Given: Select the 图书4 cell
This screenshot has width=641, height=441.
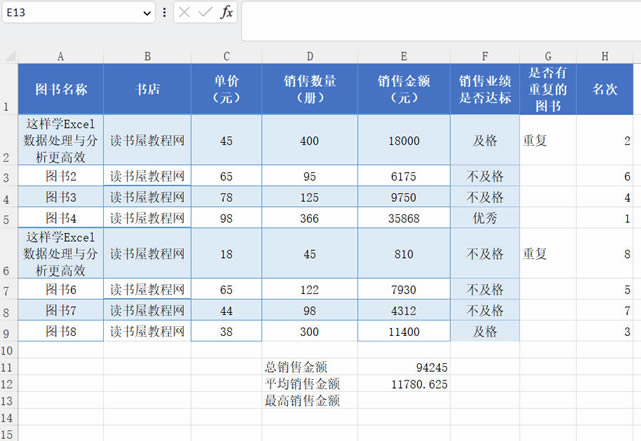Looking at the screenshot, I should (x=60, y=217).
